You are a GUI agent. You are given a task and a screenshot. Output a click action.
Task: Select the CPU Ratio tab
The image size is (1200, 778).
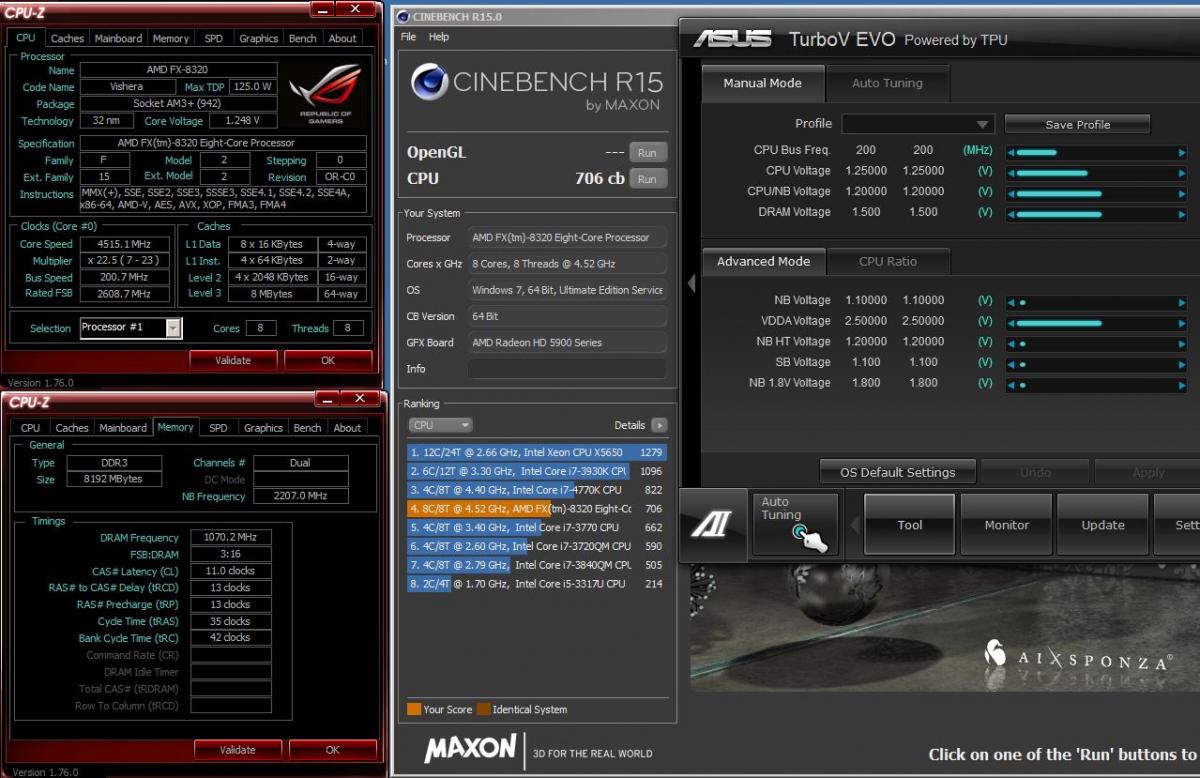pos(888,262)
